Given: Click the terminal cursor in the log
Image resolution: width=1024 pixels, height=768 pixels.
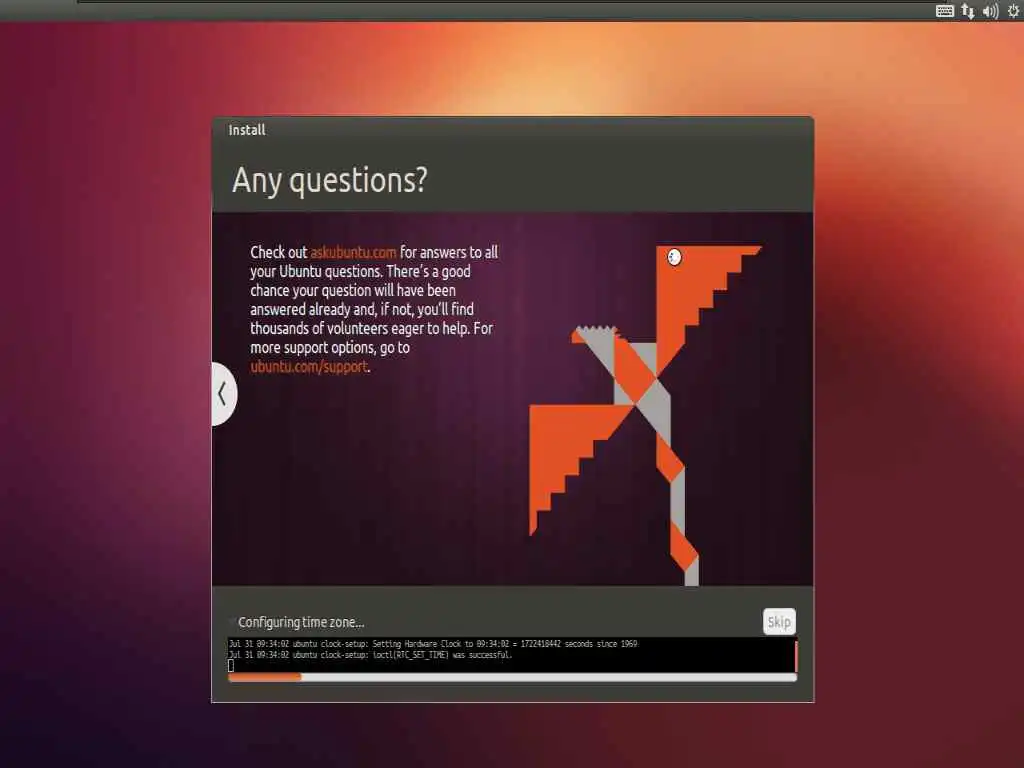Looking at the screenshot, I should pyautogui.click(x=231, y=665).
